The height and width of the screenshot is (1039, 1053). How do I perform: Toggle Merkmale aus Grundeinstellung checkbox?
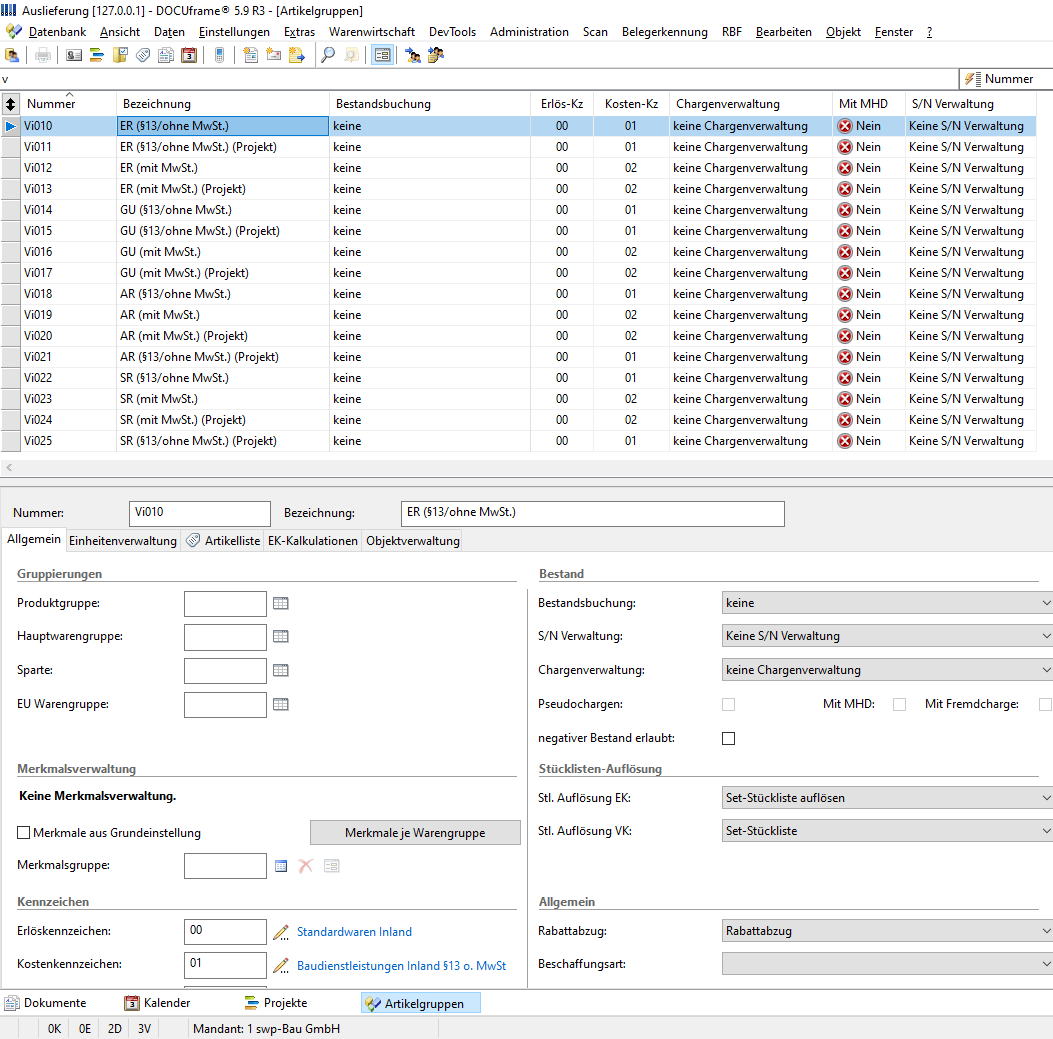click(24, 832)
